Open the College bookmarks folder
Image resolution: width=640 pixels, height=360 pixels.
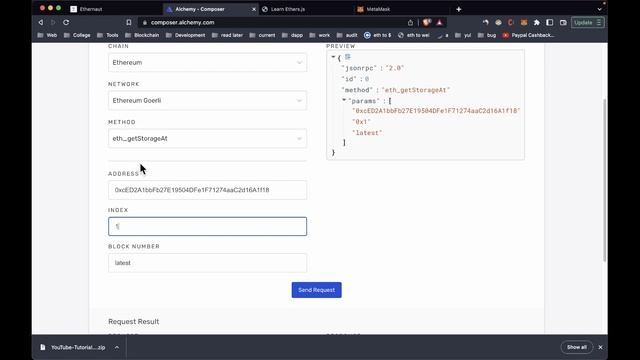77,35
